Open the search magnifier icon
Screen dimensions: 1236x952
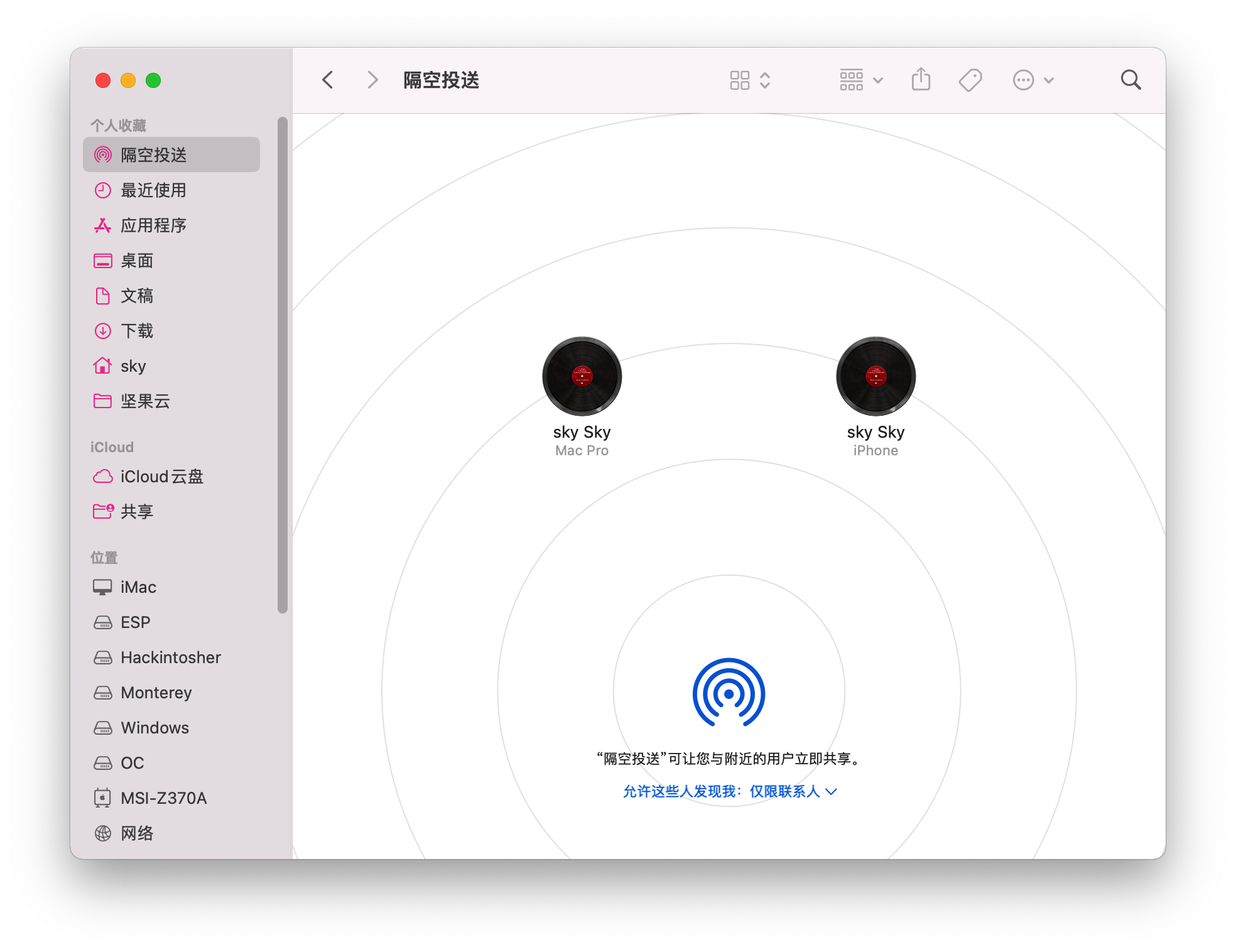coord(1130,80)
